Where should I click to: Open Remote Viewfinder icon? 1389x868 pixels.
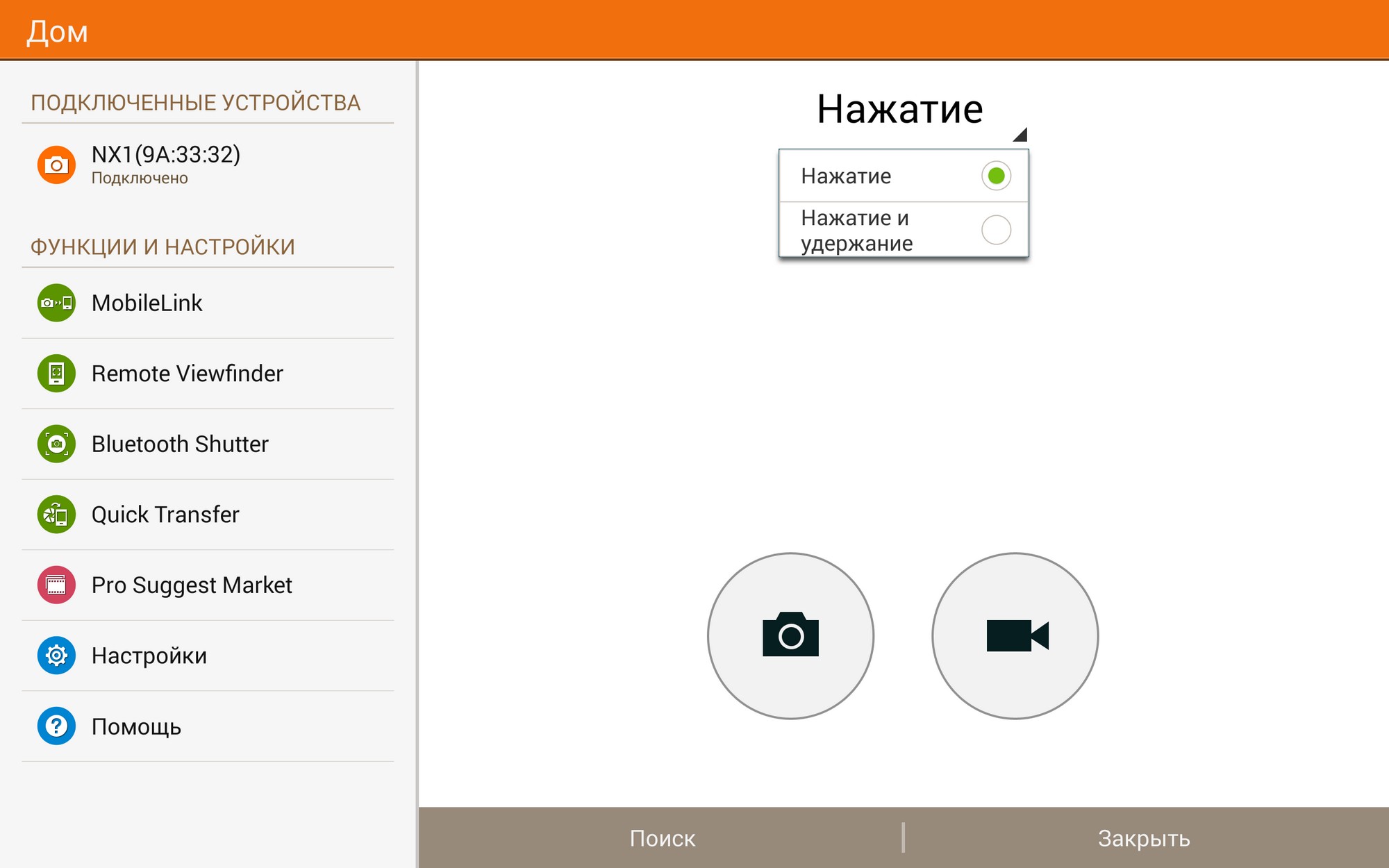[56, 374]
